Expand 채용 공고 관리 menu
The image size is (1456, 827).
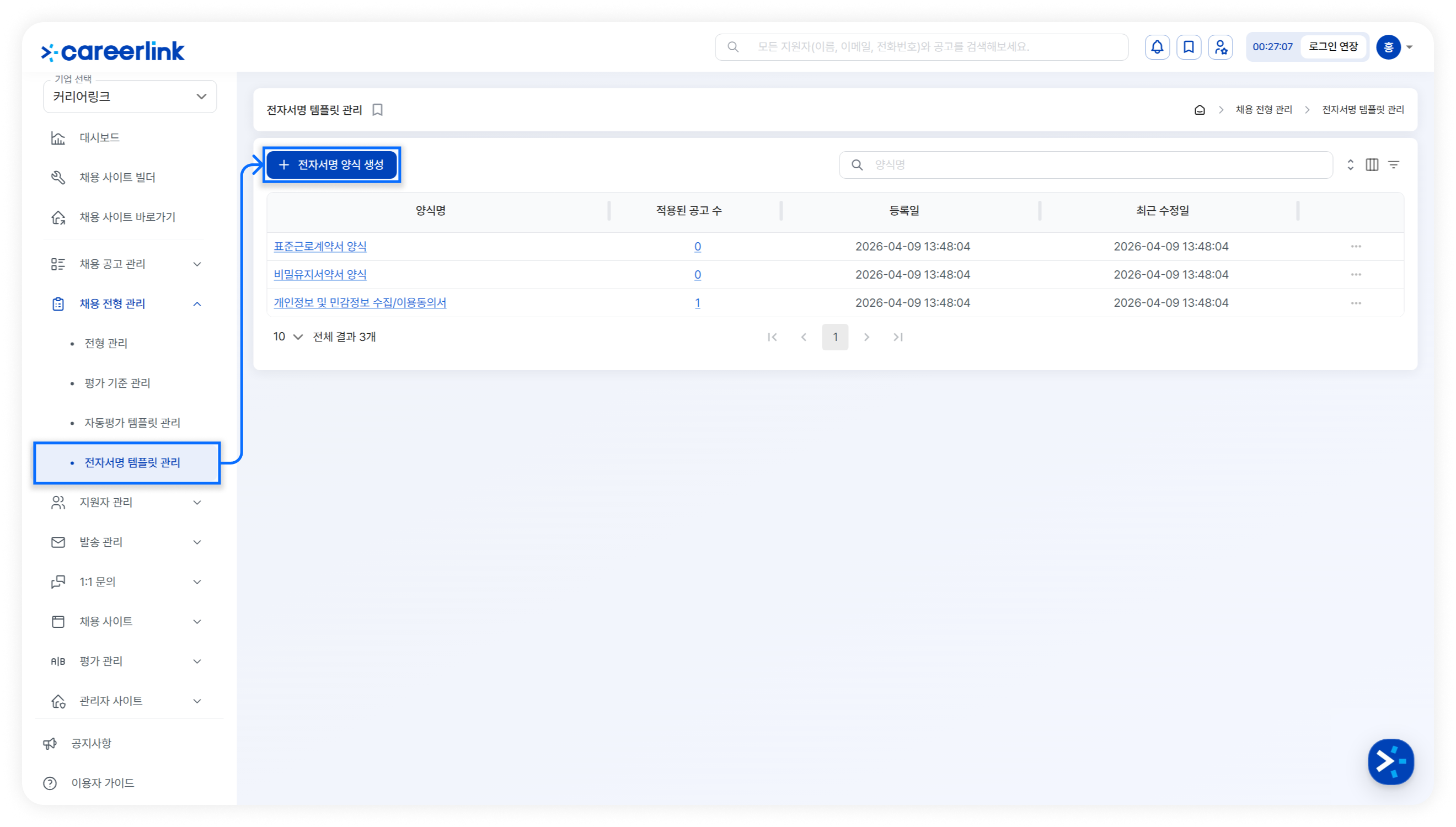point(127,264)
